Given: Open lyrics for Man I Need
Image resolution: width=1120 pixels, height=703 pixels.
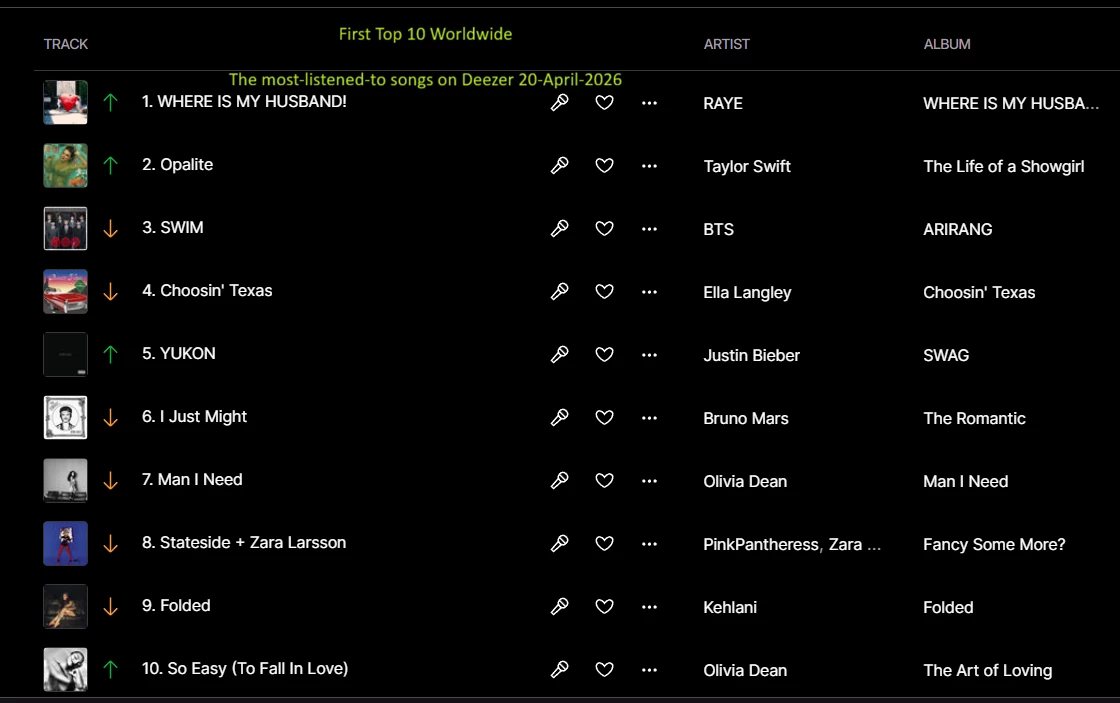Looking at the screenshot, I should coord(560,480).
